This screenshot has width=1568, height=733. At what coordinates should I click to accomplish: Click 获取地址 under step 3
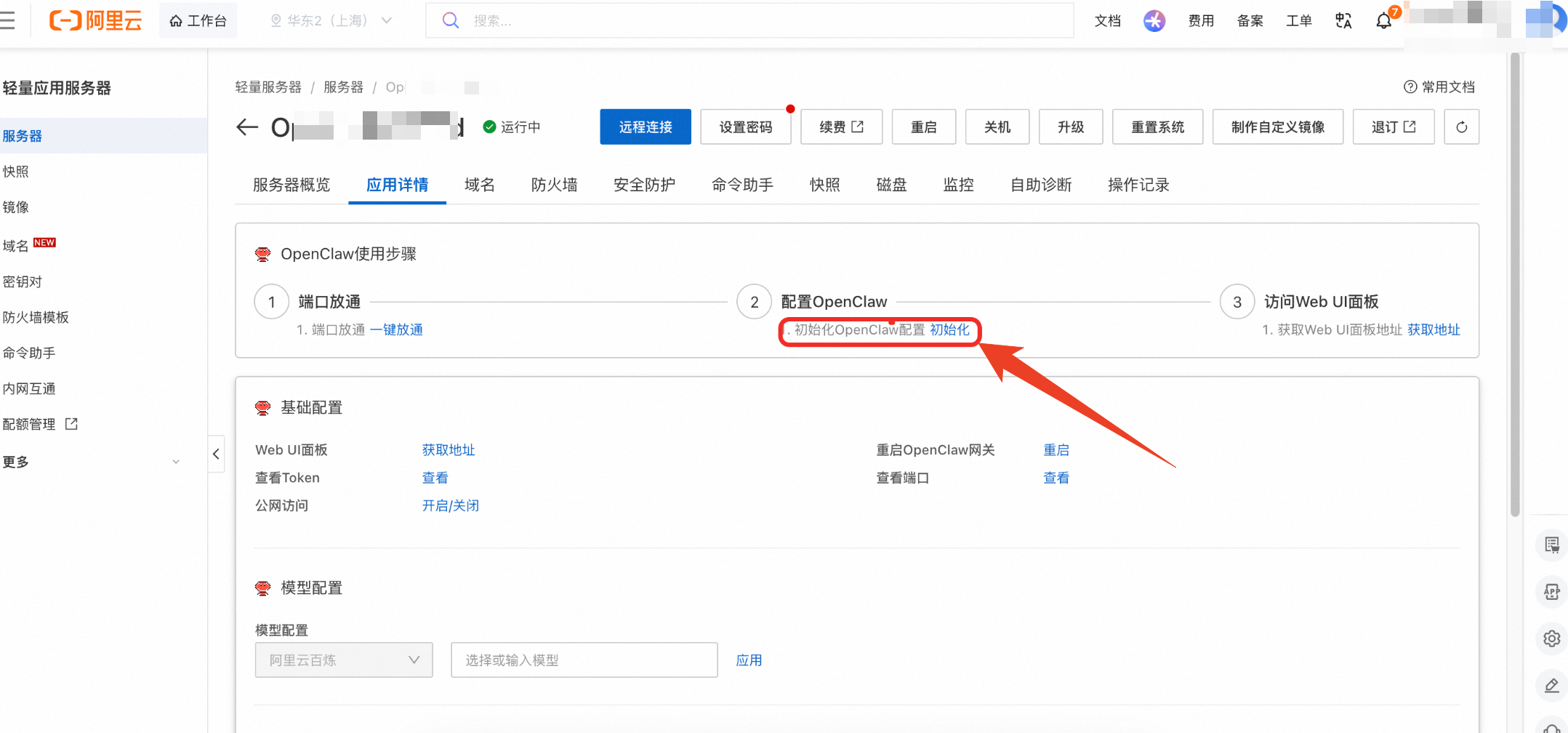point(1434,330)
